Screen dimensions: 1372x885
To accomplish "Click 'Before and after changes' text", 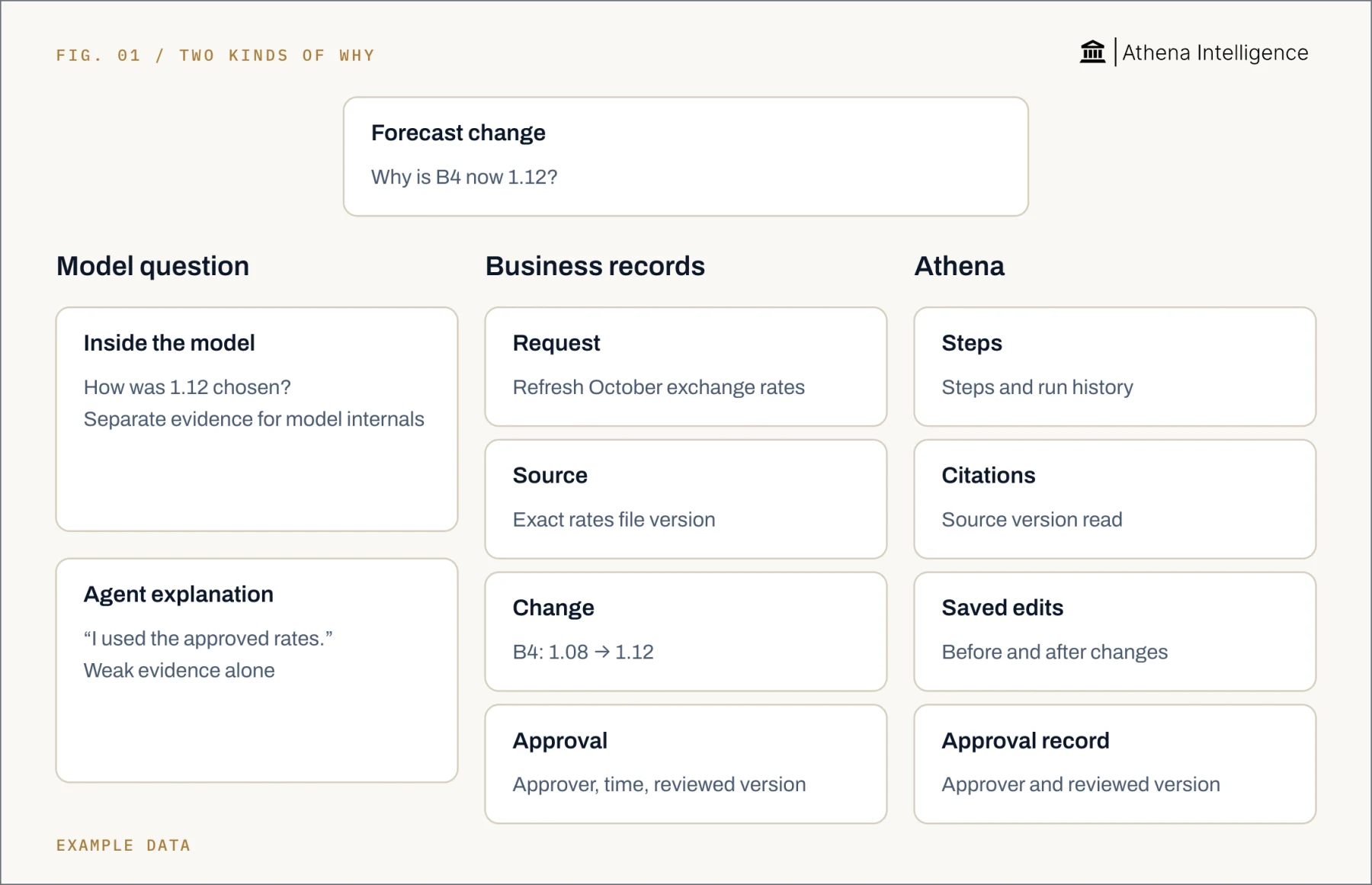I will 1055,653.
